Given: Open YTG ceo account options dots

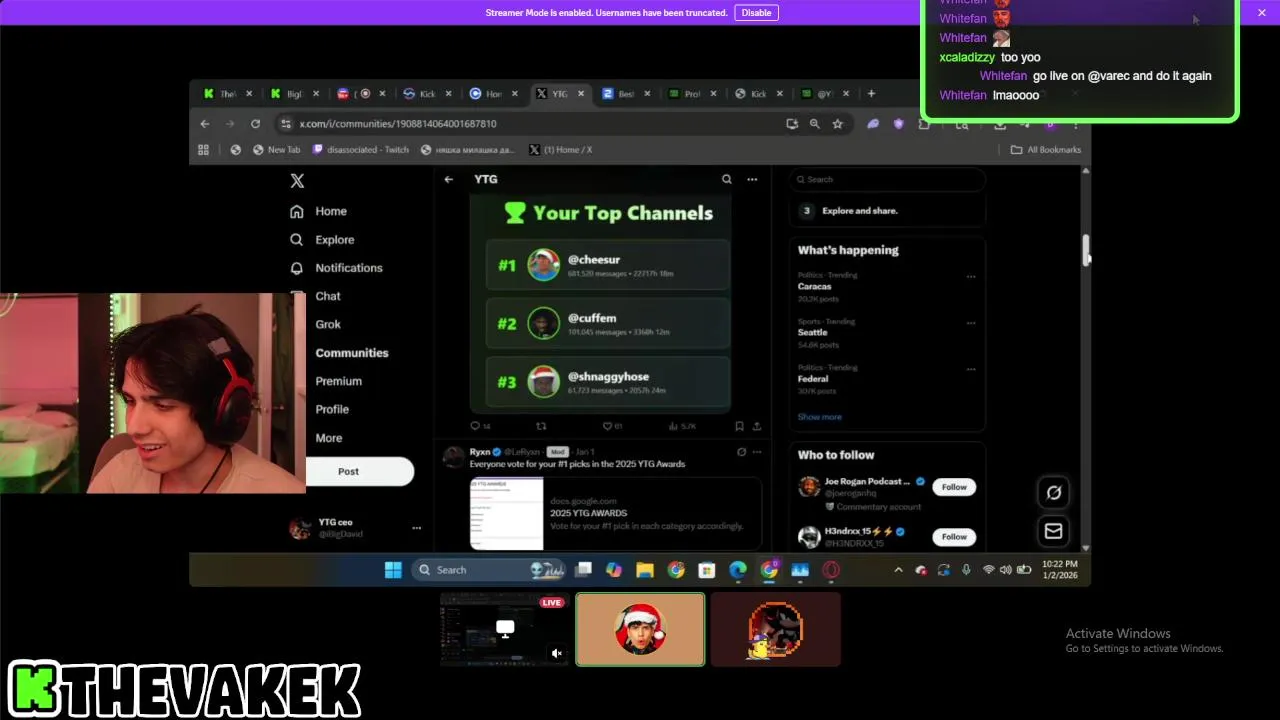Looking at the screenshot, I should click(417, 528).
